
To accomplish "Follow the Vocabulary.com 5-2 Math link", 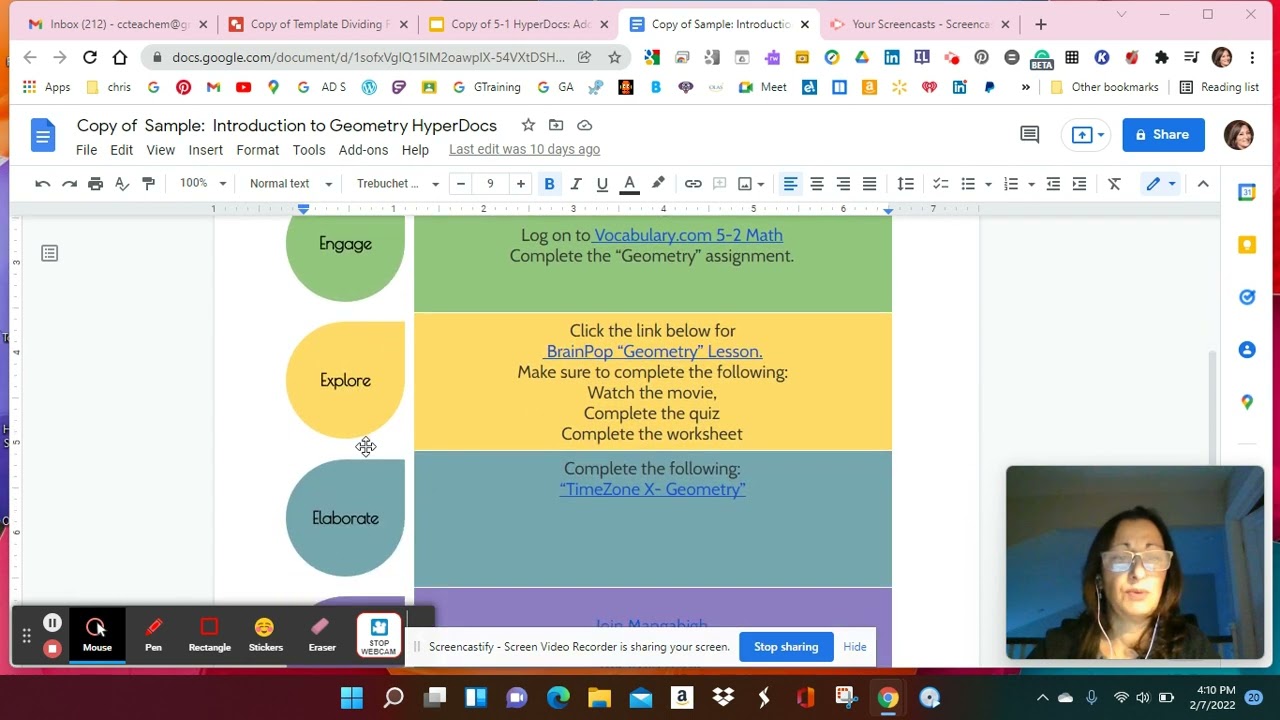I will click(x=688, y=235).
